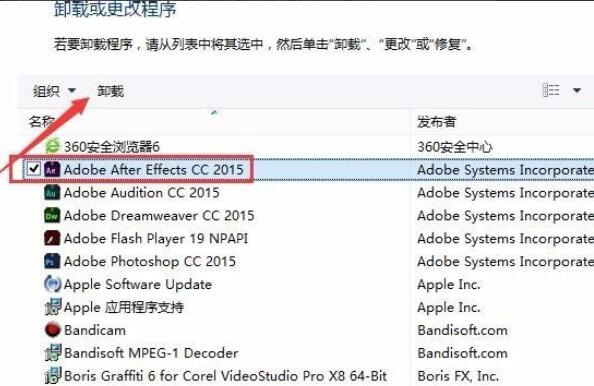Viewport: 594px width, 386px height.
Task: Select Adobe Audition CC 2015
Action: (141, 193)
